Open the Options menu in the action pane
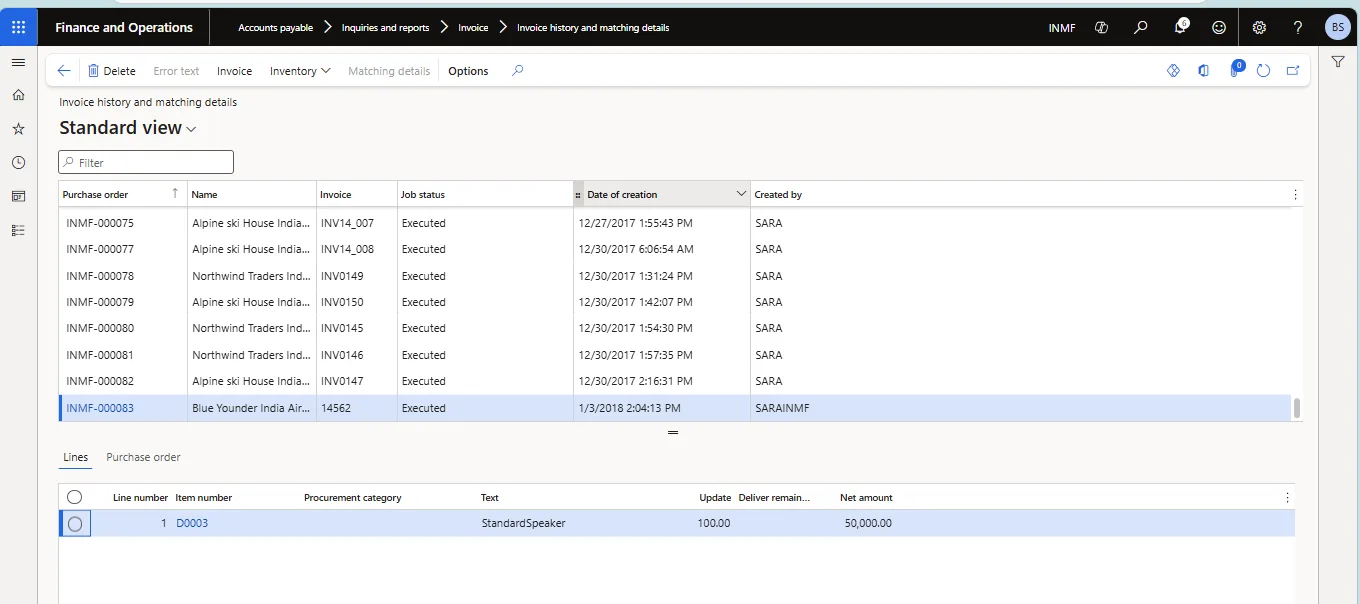 [x=468, y=71]
